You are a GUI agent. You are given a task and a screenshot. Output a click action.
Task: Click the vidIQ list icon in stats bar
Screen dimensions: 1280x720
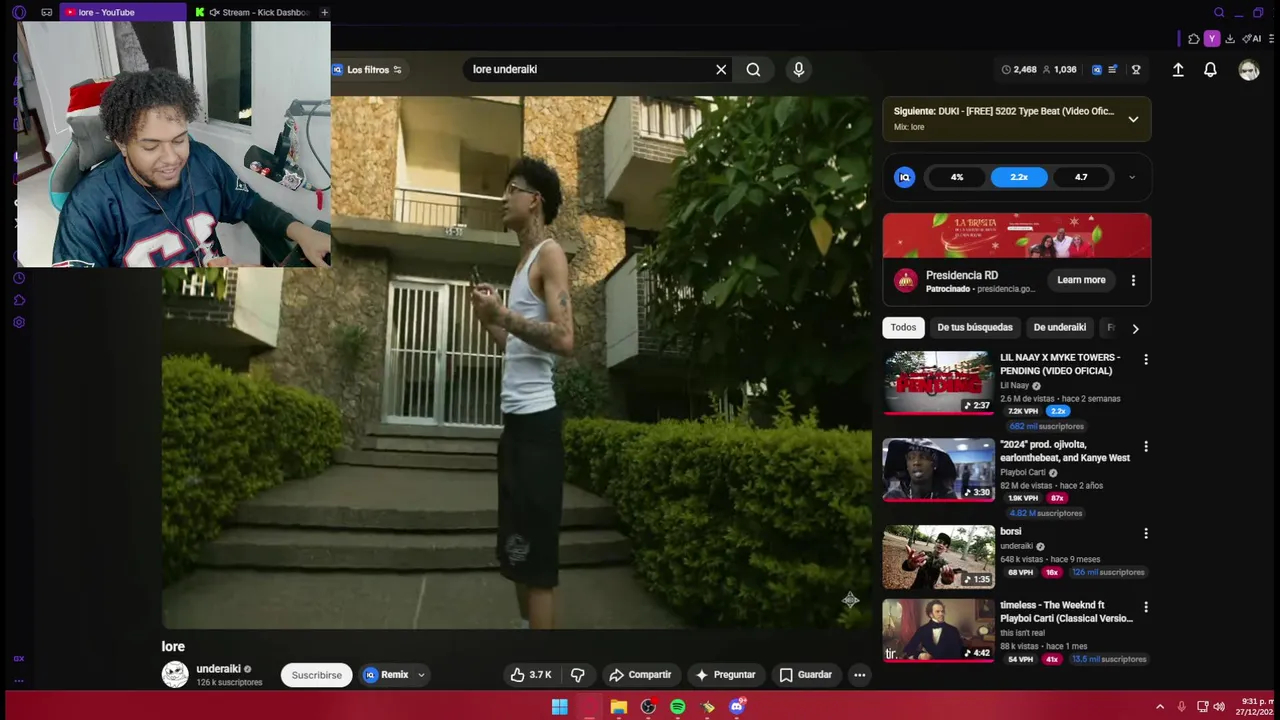[1112, 70]
